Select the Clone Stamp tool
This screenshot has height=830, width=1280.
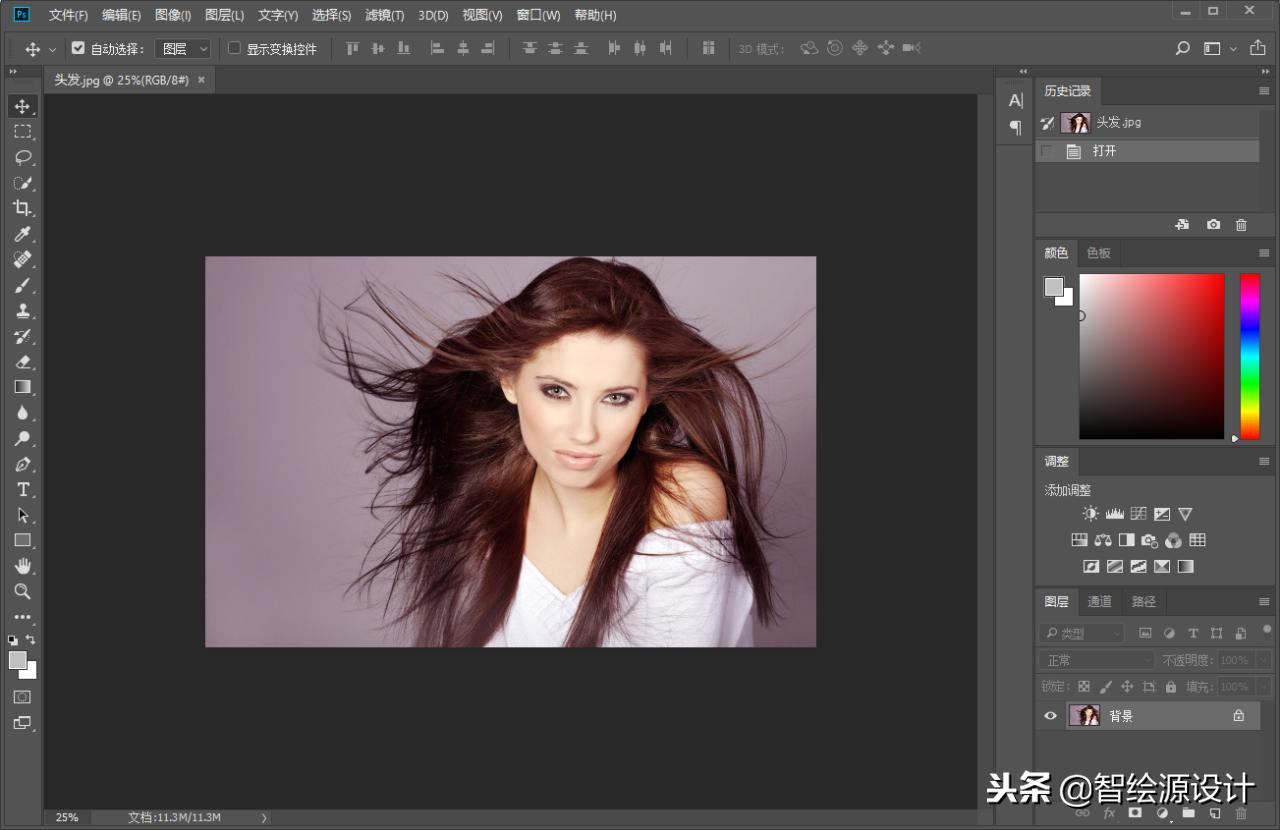click(x=22, y=311)
